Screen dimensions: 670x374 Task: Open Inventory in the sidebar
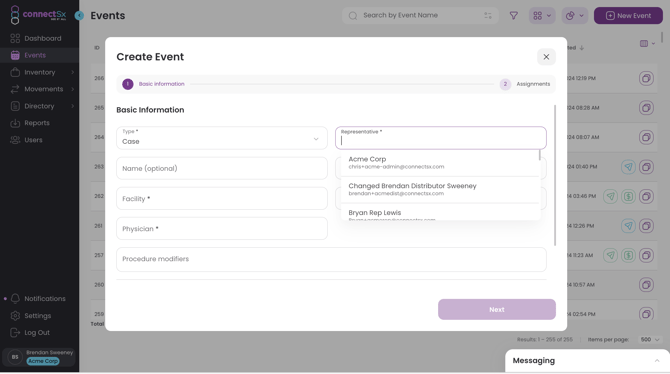coord(39,72)
